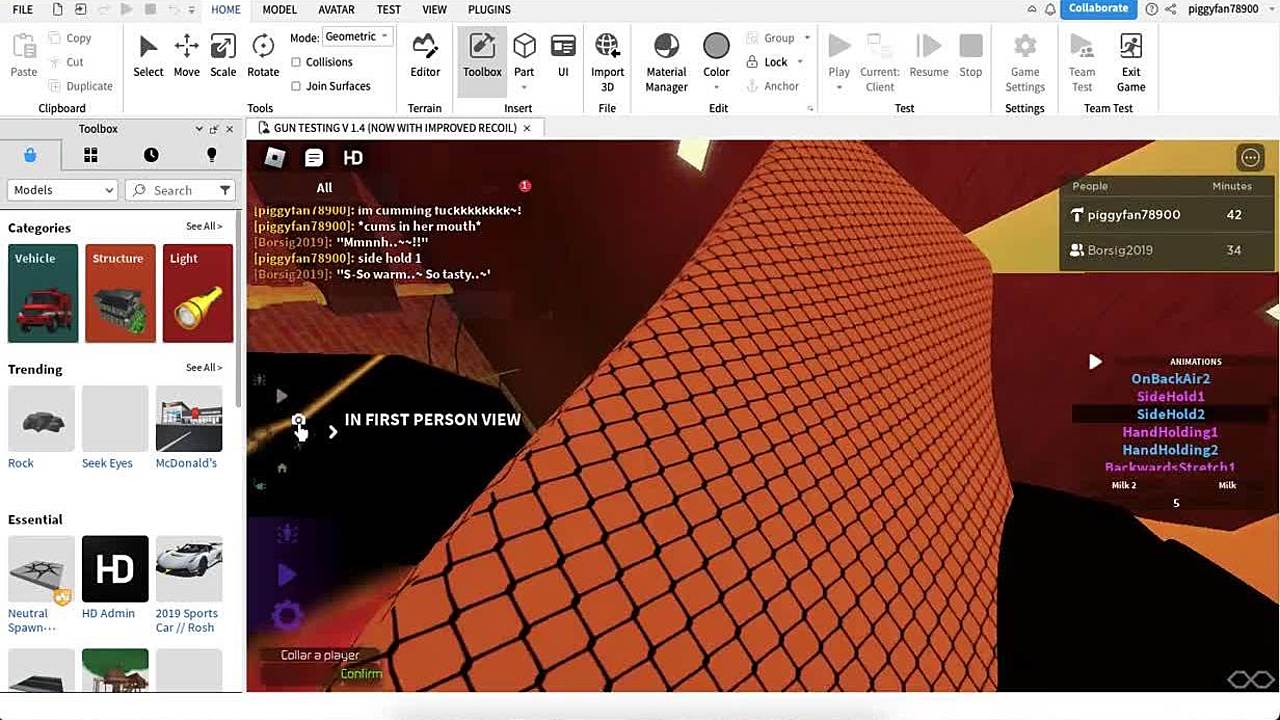Activate the Rotate tool
The image size is (1280, 720).
(263, 55)
